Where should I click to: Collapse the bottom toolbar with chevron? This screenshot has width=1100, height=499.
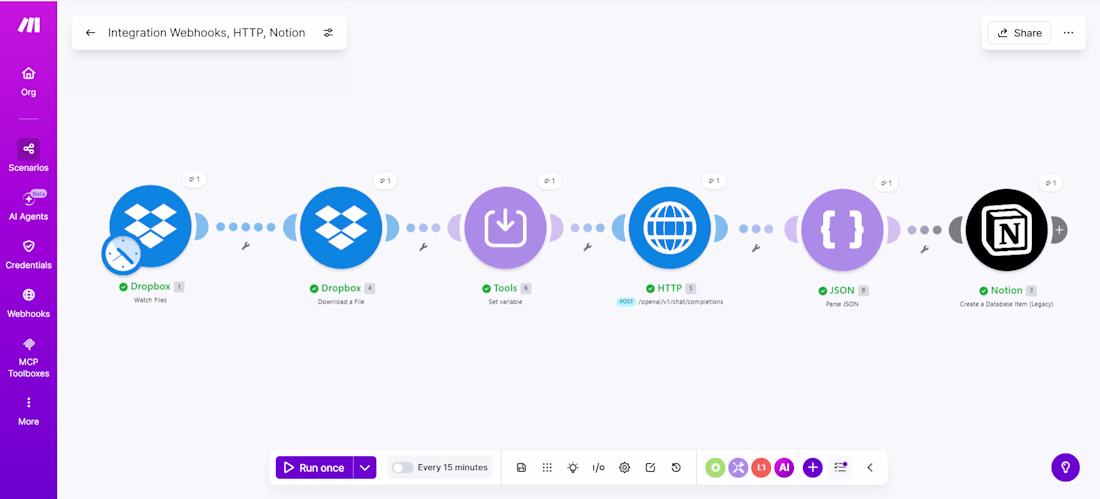click(870, 467)
